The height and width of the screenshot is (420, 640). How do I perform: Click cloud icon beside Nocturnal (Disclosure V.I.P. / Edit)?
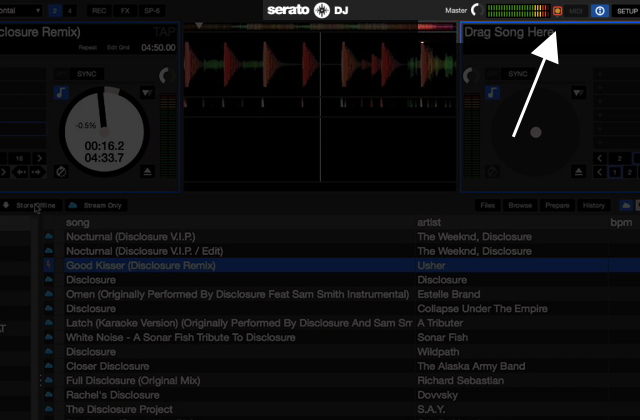49,251
